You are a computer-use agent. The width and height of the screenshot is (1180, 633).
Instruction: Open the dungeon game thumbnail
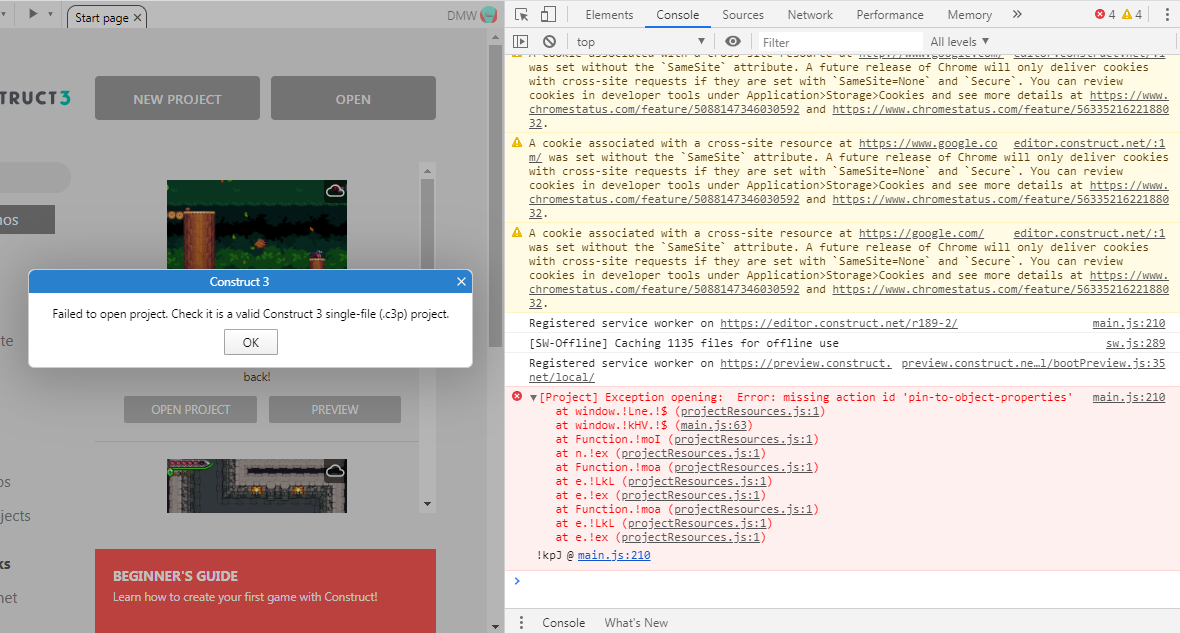click(x=257, y=486)
